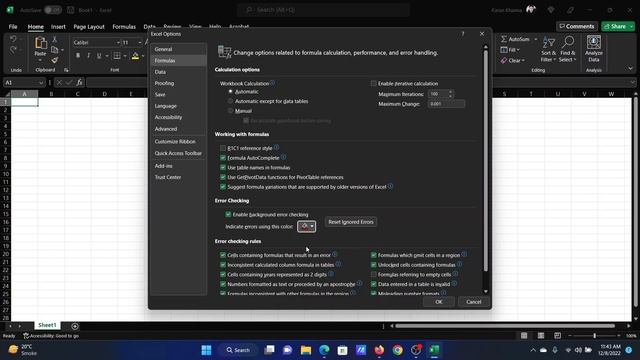Add a new sheet with plus icon

click(75, 326)
